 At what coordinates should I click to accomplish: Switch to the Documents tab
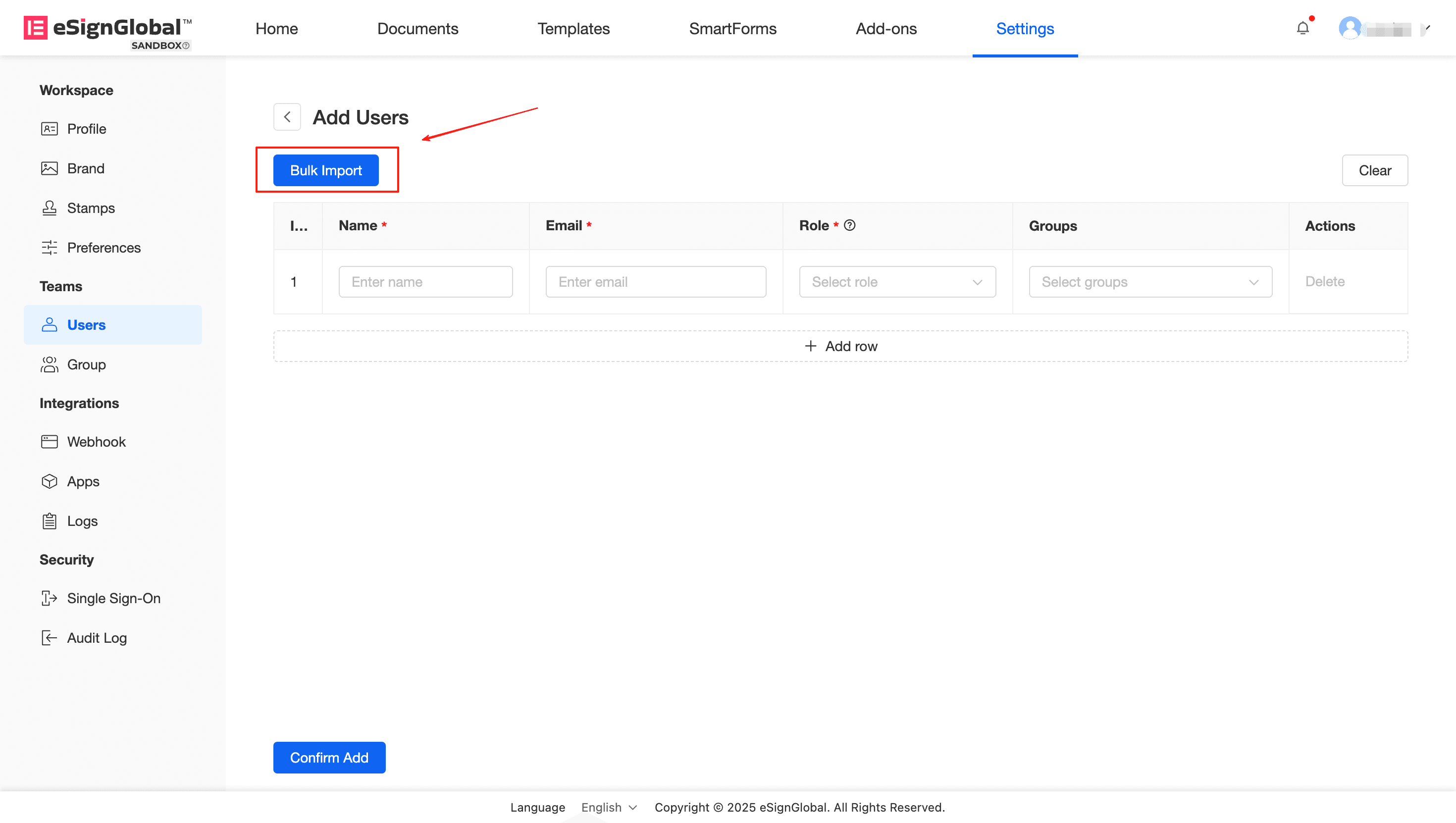click(417, 28)
